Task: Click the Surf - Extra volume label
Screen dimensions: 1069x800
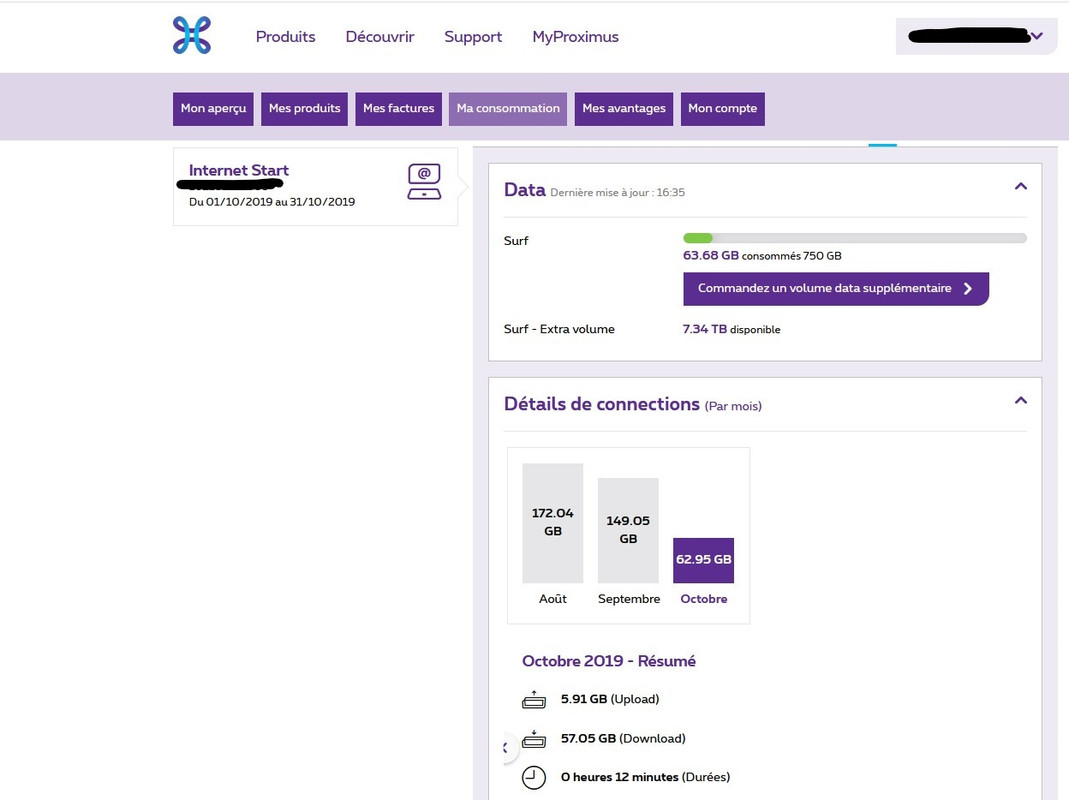Action: tap(559, 329)
